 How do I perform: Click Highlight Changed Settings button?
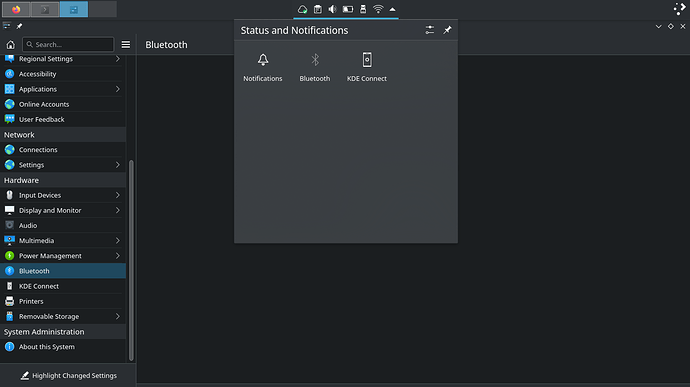click(68, 376)
